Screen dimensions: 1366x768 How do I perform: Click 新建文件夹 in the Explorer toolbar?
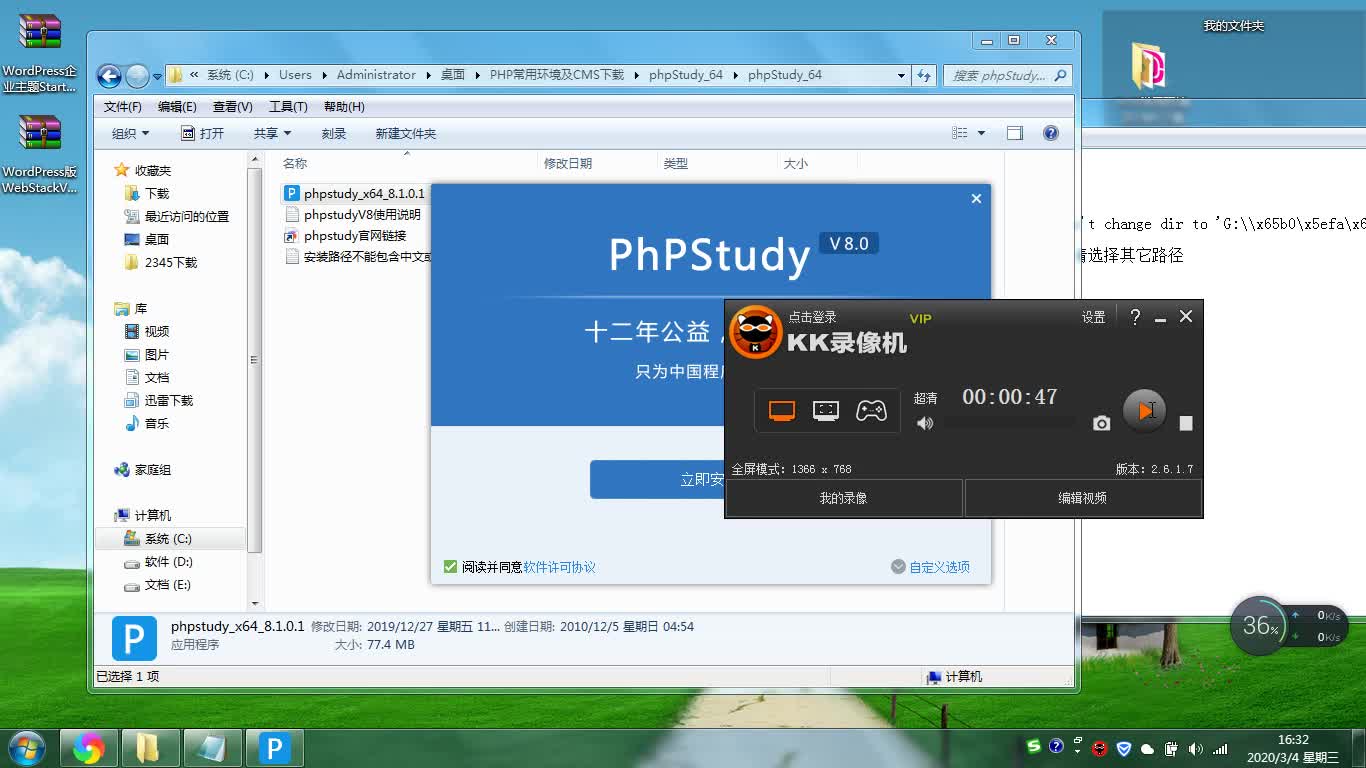point(405,134)
